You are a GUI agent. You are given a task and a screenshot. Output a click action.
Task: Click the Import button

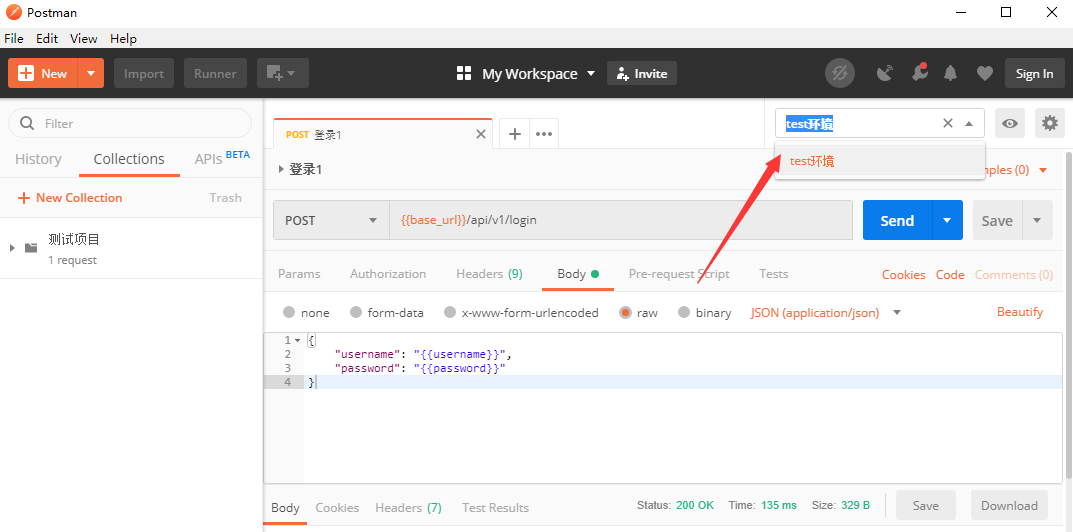144,73
